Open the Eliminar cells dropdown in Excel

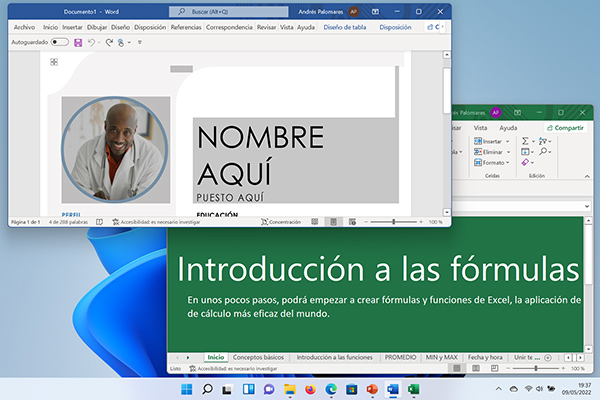(x=492, y=152)
